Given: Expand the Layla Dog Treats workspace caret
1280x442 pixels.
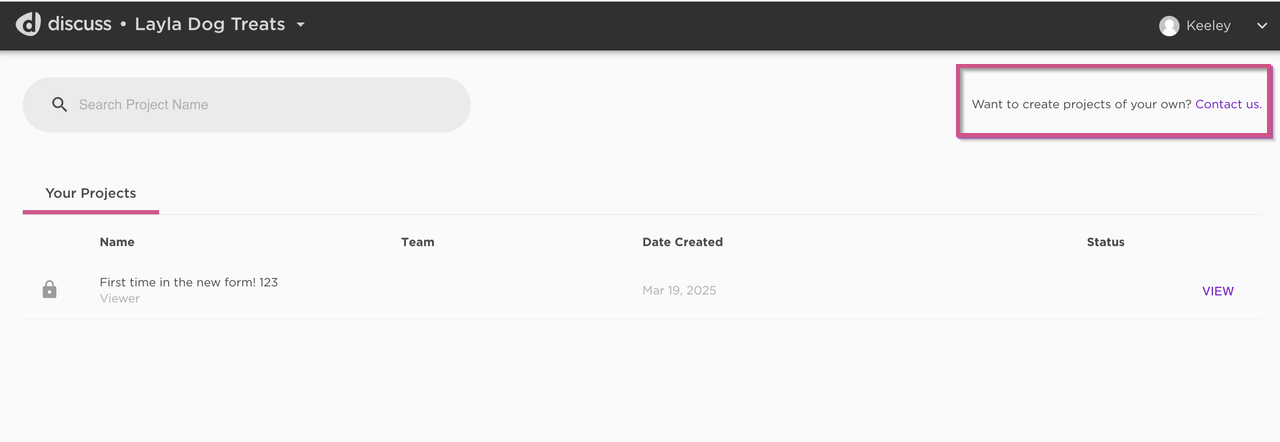Looking at the screenshot, I should [x=301, y=25].
